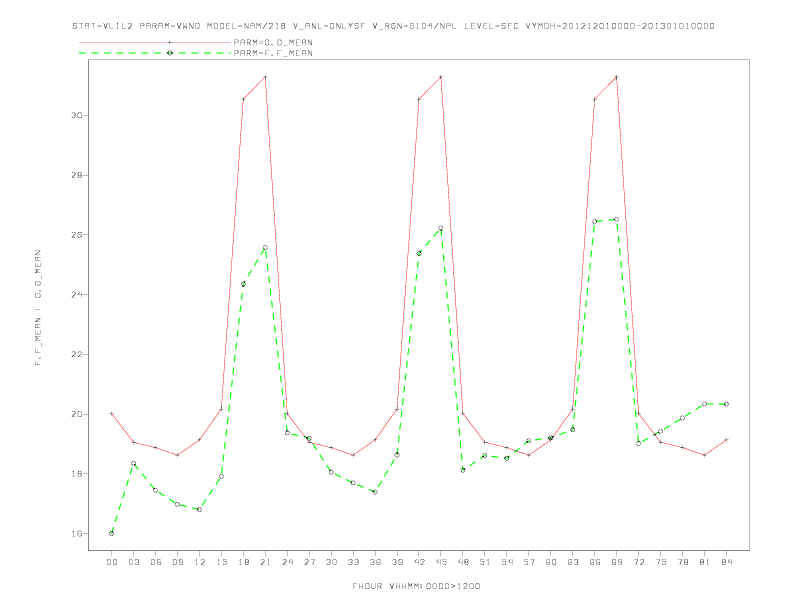
Task: Click x-axis tick label 21
Action: [x=265, y=562]
